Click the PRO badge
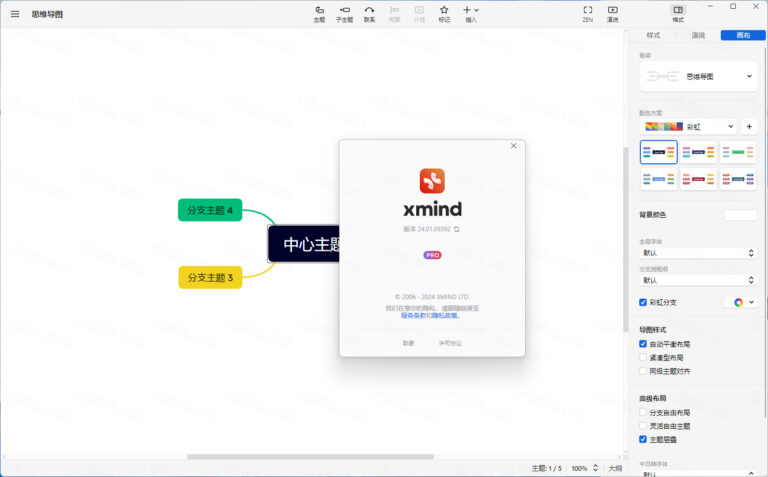 432,255
